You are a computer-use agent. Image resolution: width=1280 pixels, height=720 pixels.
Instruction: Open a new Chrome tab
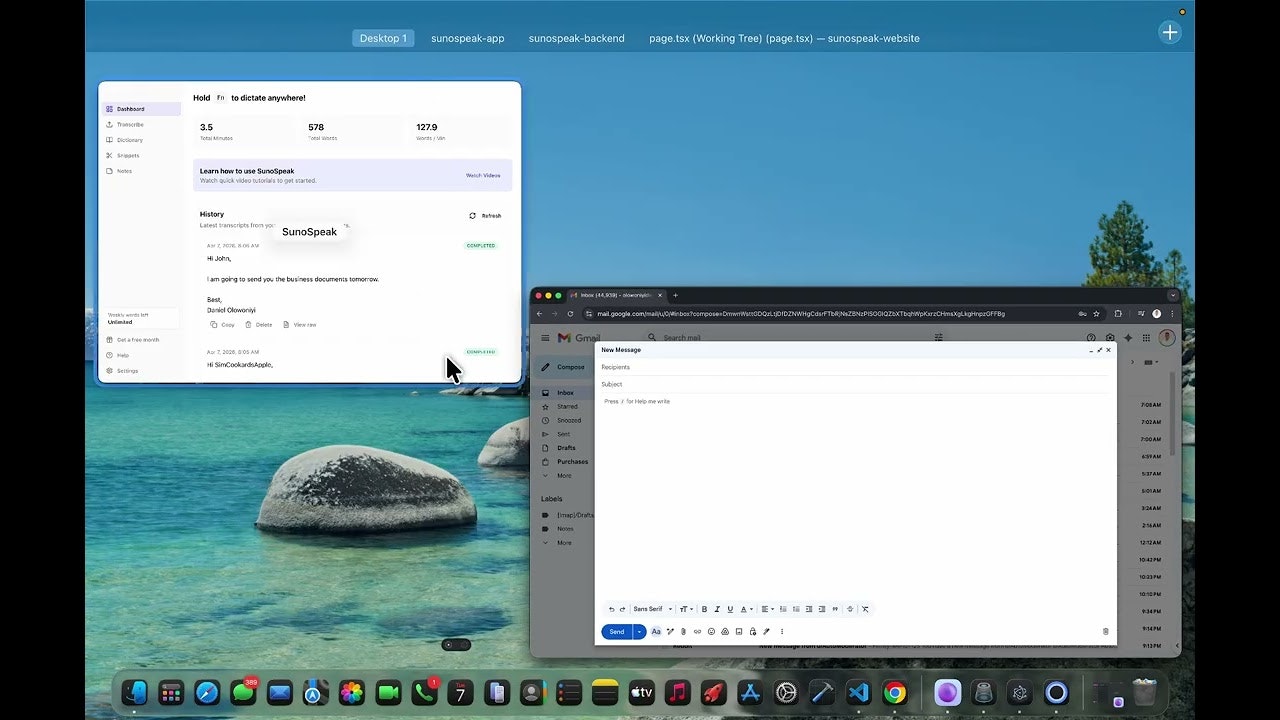point(675,295)
